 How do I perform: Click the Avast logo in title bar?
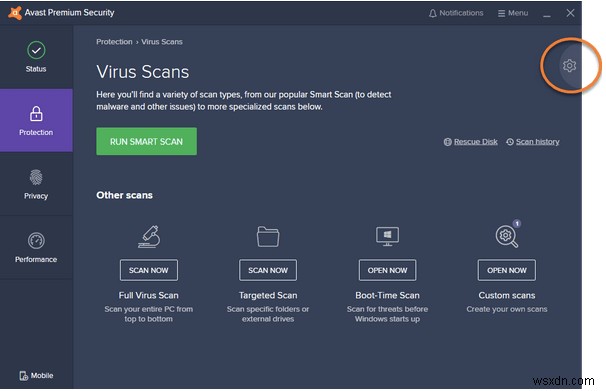pos(15,13)
